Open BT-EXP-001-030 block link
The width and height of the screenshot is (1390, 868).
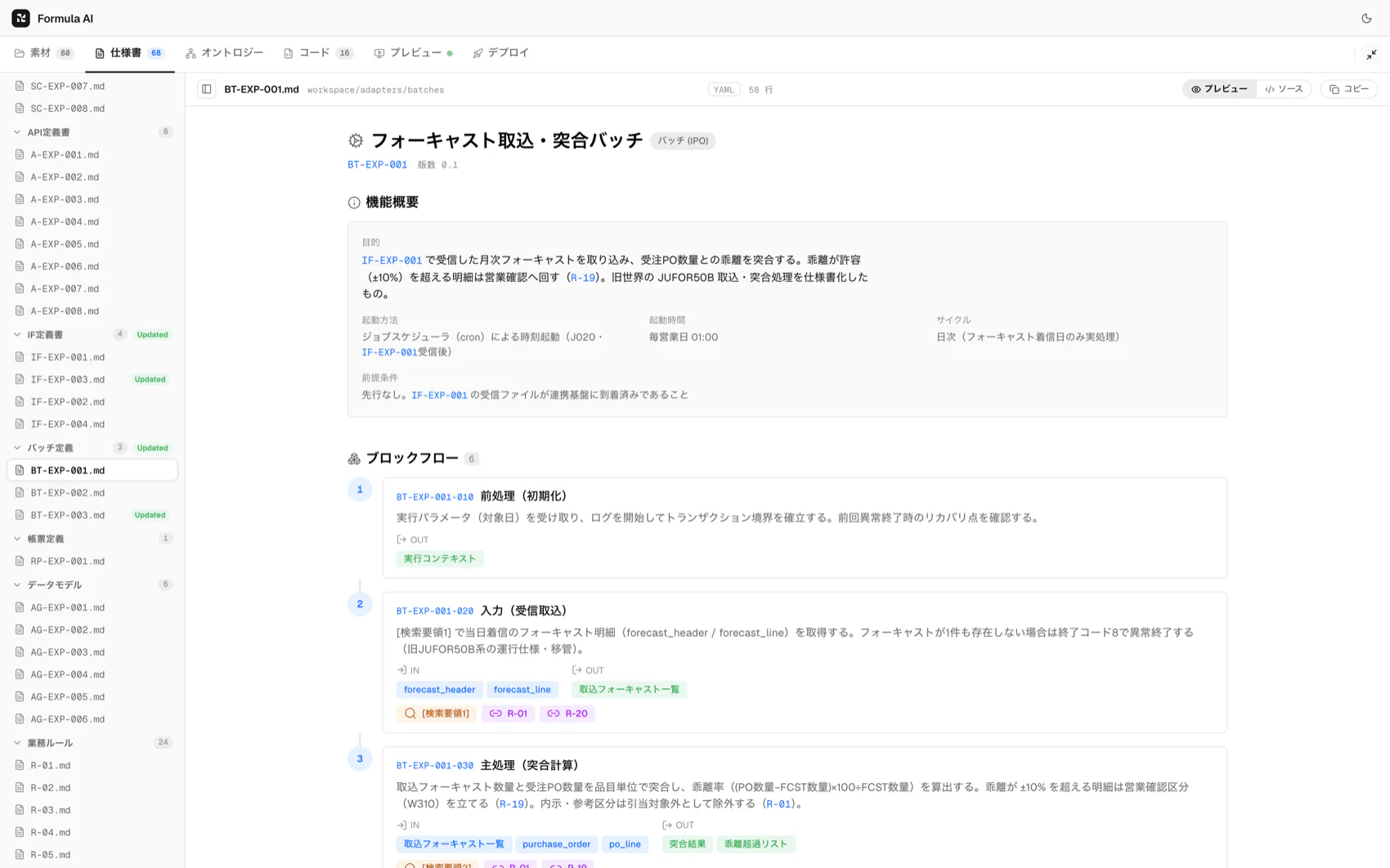(x=435, y=766)
